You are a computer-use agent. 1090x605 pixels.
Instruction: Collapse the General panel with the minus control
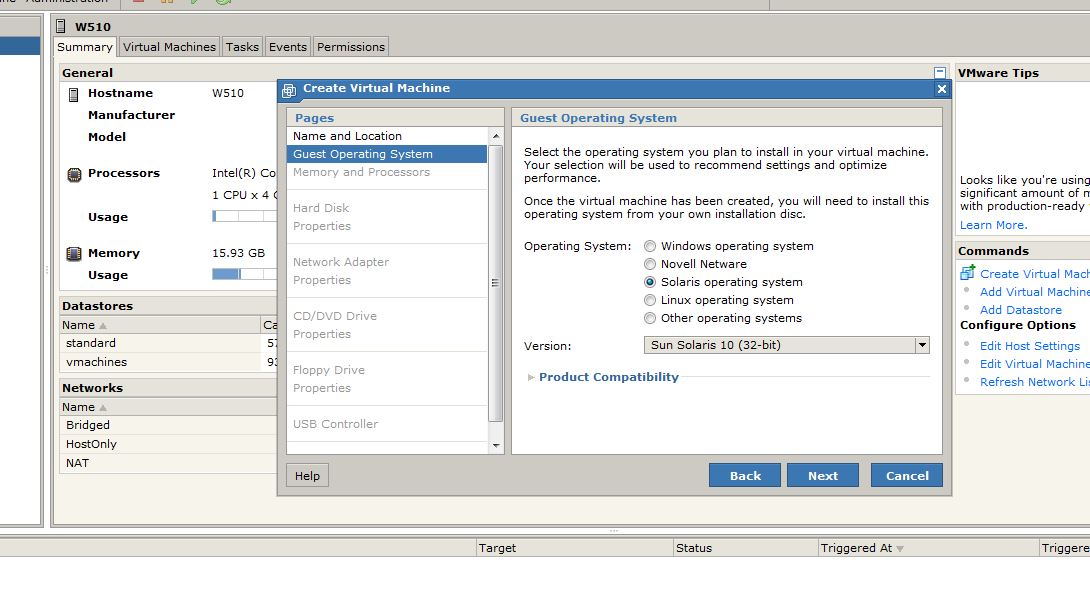tap(938, 72)
